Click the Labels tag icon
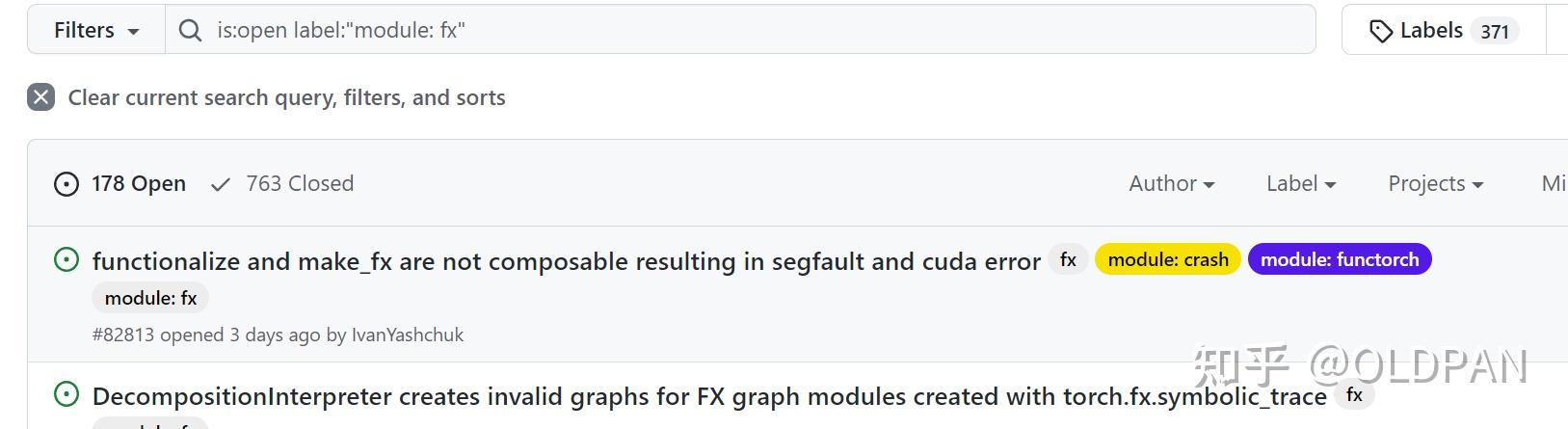This screenshot has width=1568, height=429. tap(1380, 31)
